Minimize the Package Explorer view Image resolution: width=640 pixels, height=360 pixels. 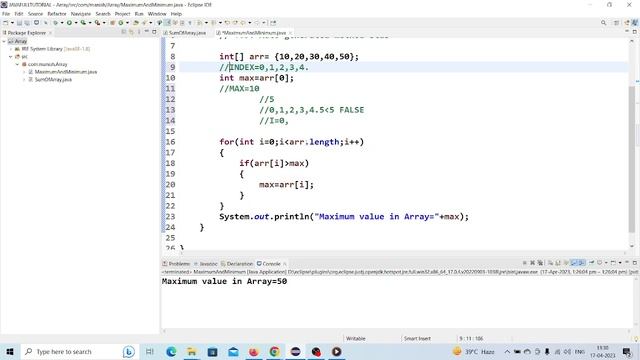[x=146, y=31]
